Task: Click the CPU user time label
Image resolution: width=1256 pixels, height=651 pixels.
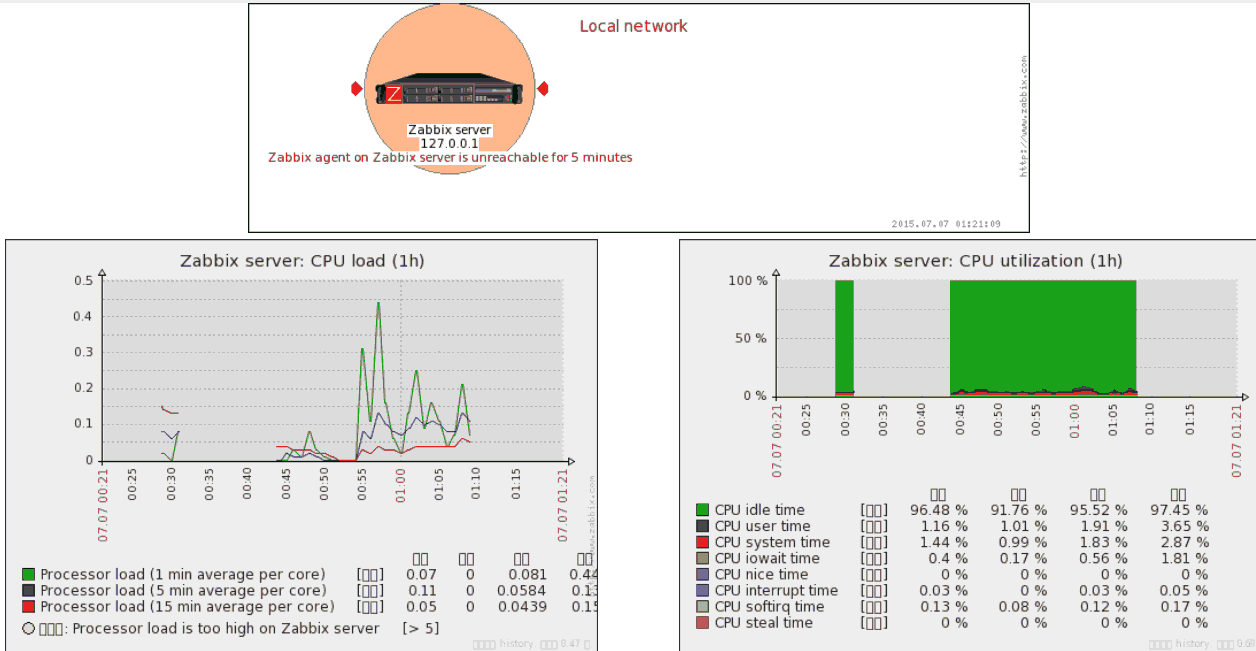Action: pos(762,526)
